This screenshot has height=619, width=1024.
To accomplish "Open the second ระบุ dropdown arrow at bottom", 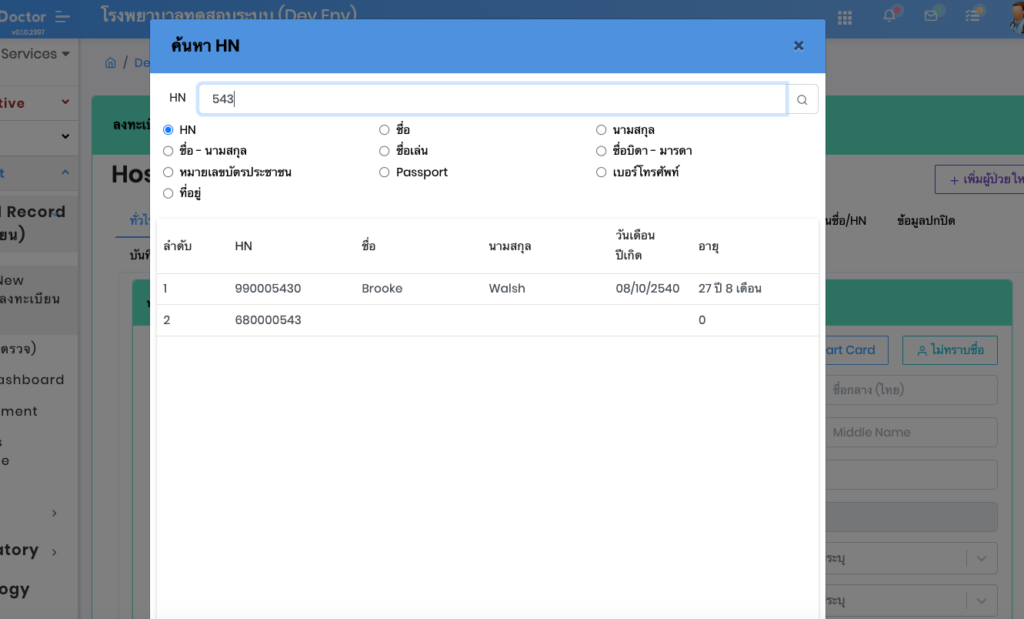I will pyautogui.click(x=981, y=600).
